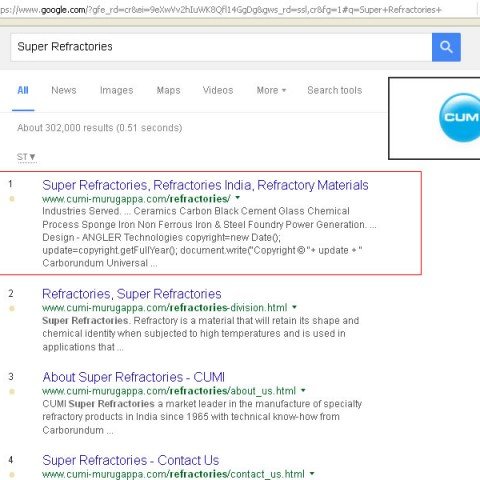
Task: Switch to the News tab
Action: click(64, 90)
